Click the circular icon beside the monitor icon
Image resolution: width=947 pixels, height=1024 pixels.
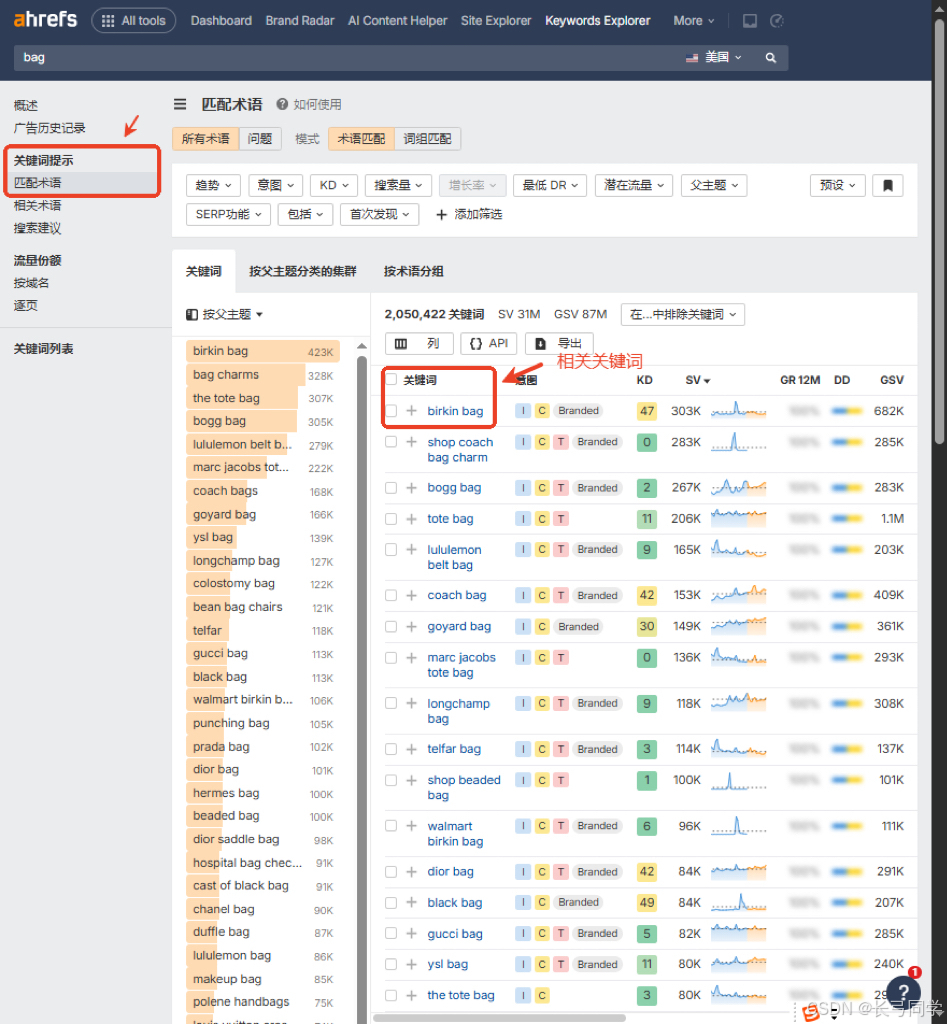click(x=777, y=21)
